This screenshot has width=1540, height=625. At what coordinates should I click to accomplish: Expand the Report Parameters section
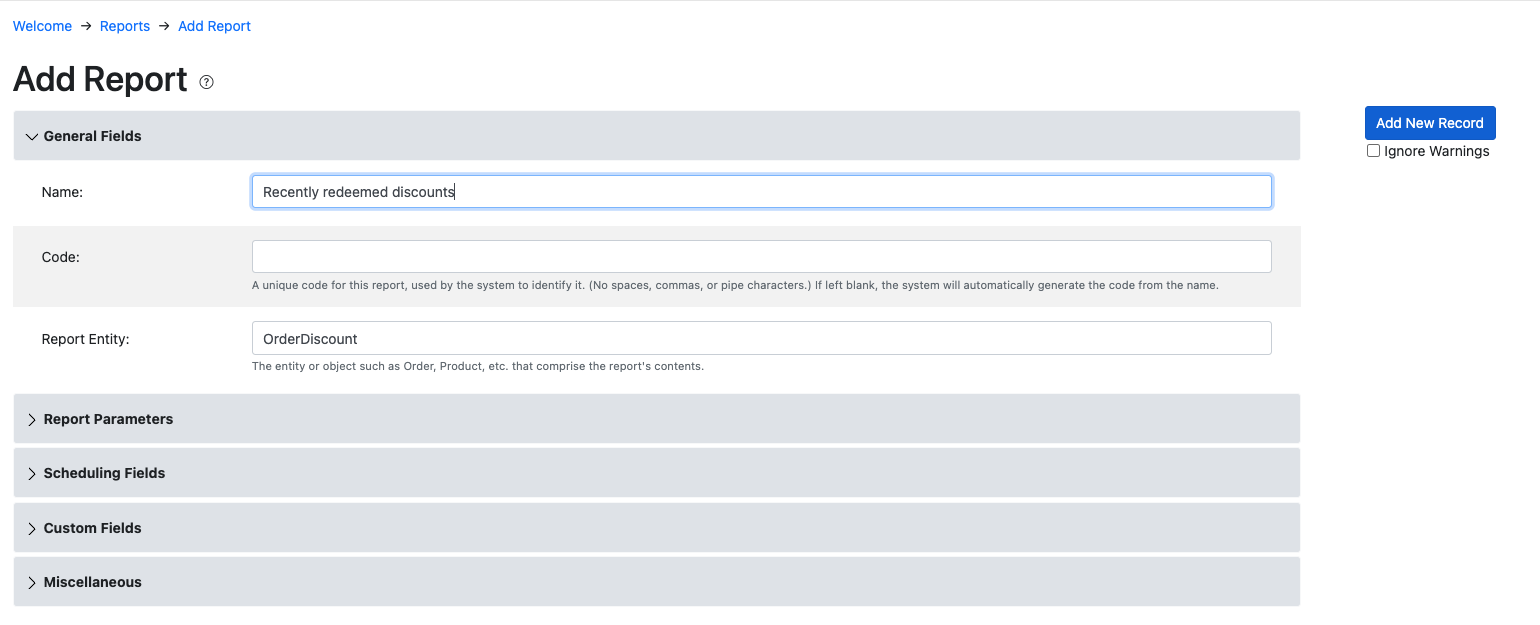[656, 419]
